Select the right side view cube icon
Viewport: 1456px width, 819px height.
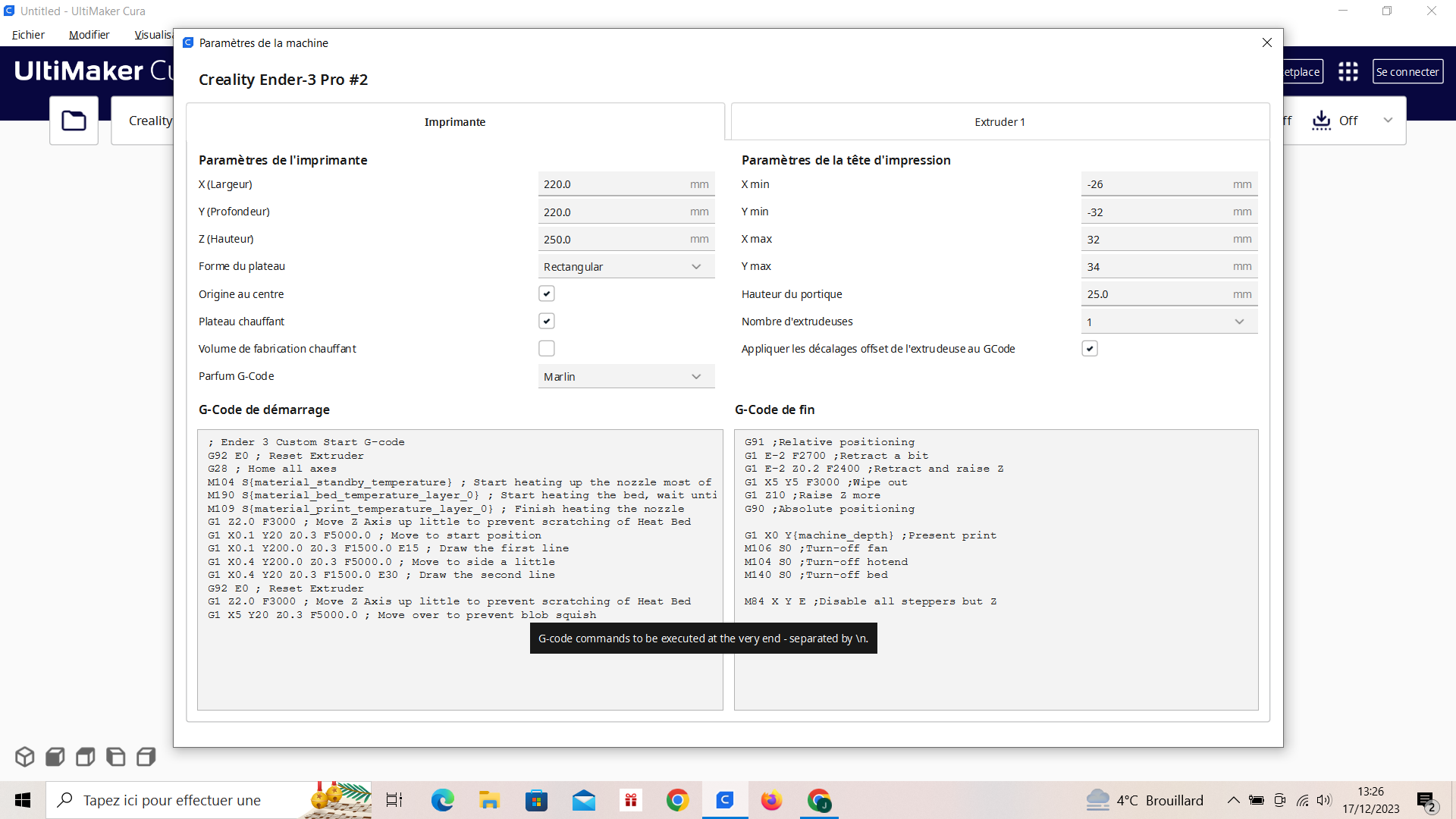(x=146, y=757)
